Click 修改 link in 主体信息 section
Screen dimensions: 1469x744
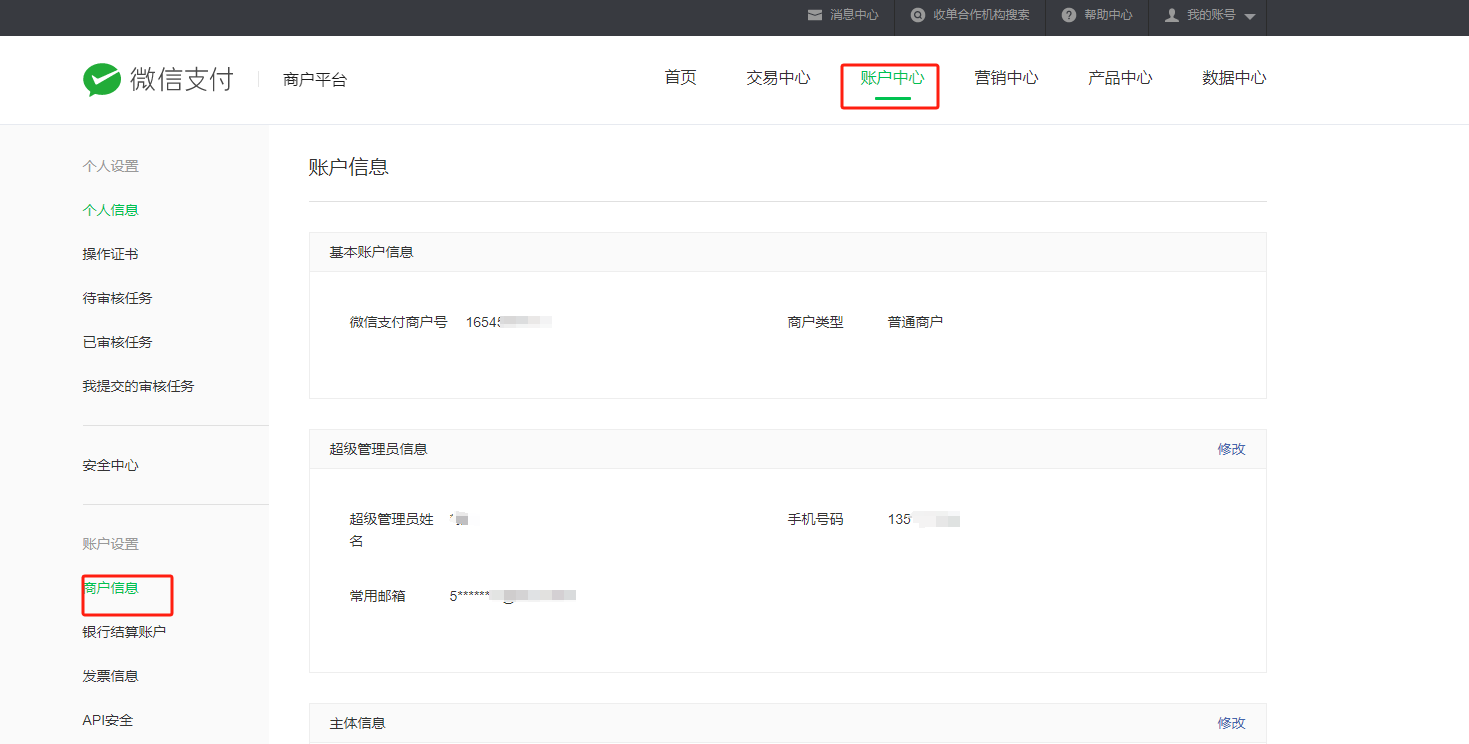(1231, 723)
